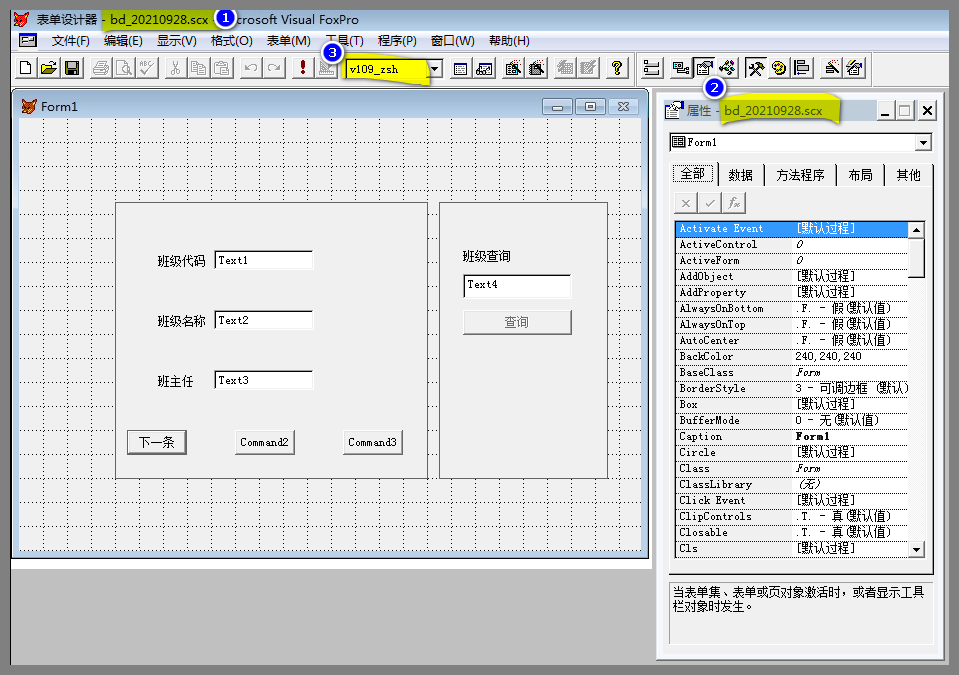The image size is (959, 675).
Task: Open the 帮助(H) menu
Action: tap(509, 41)
